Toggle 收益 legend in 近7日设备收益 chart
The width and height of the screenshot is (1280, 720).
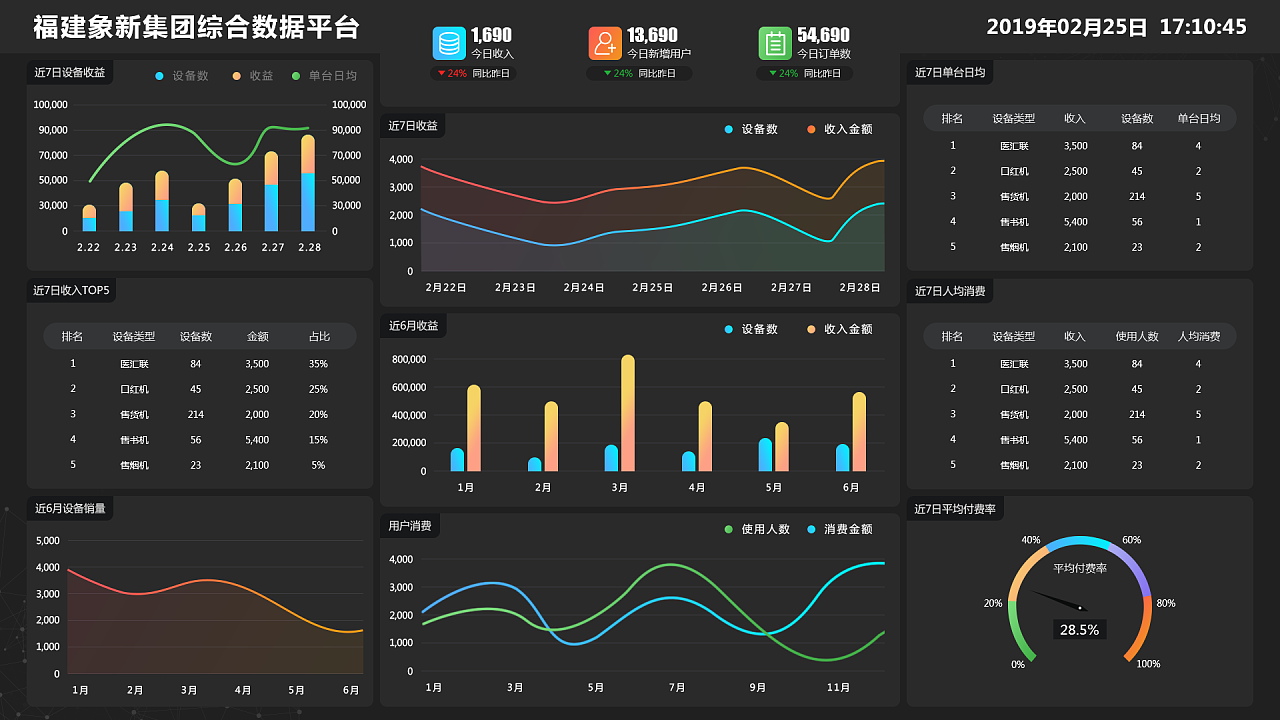pos(253,76)
